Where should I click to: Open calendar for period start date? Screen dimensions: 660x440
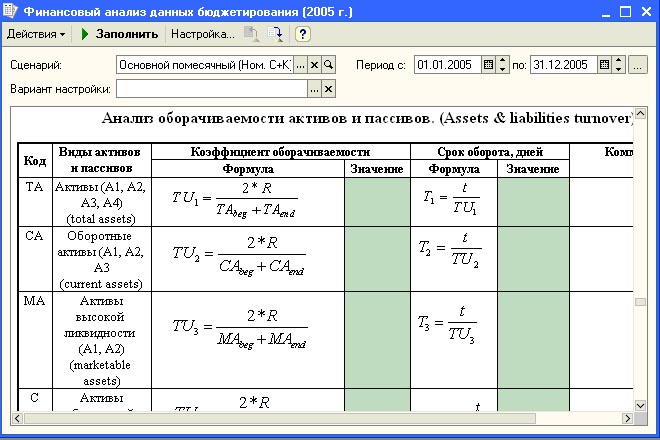click(x=488, y=65)
